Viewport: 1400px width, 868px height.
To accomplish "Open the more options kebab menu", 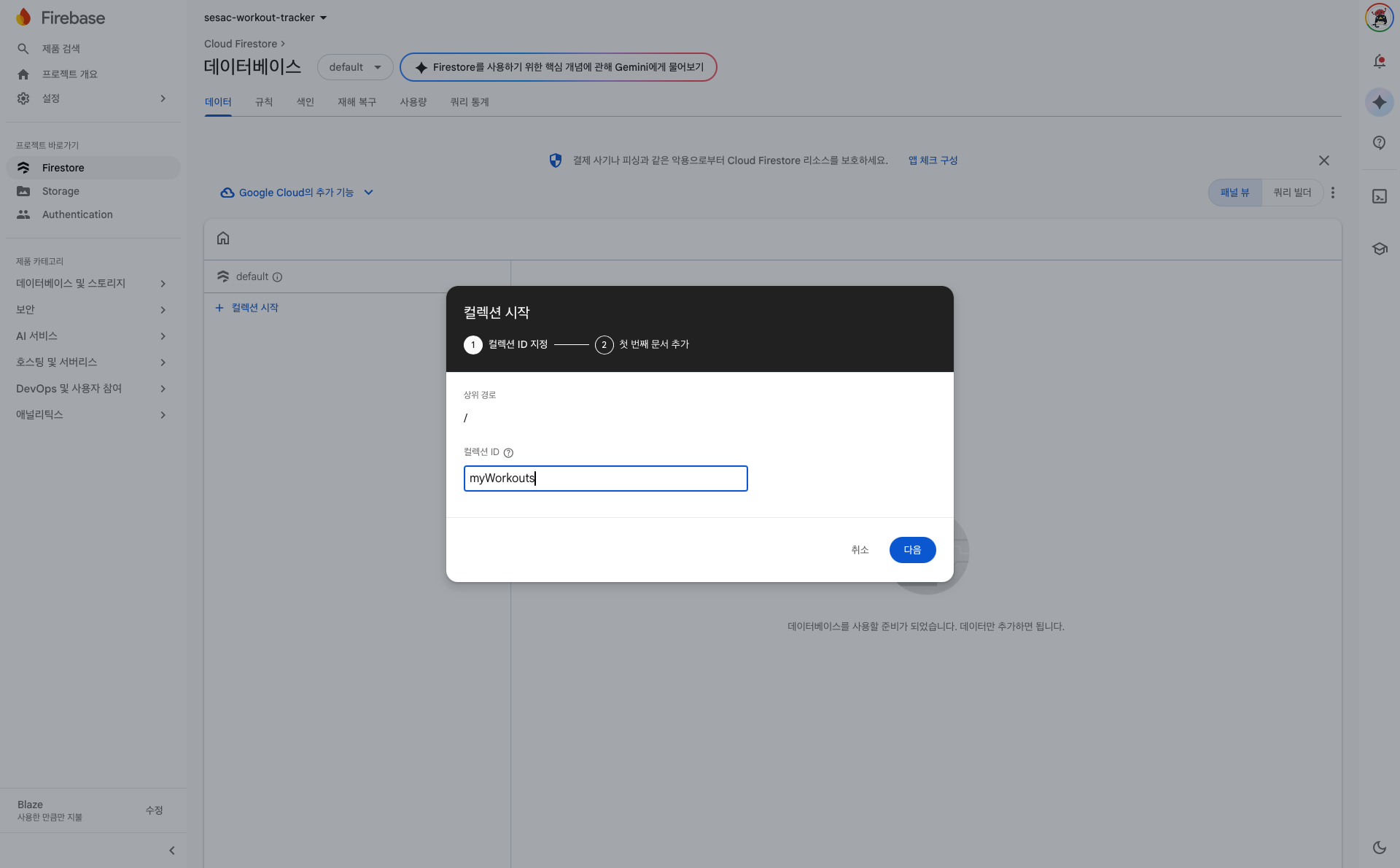I will [x=1332, y=193].
